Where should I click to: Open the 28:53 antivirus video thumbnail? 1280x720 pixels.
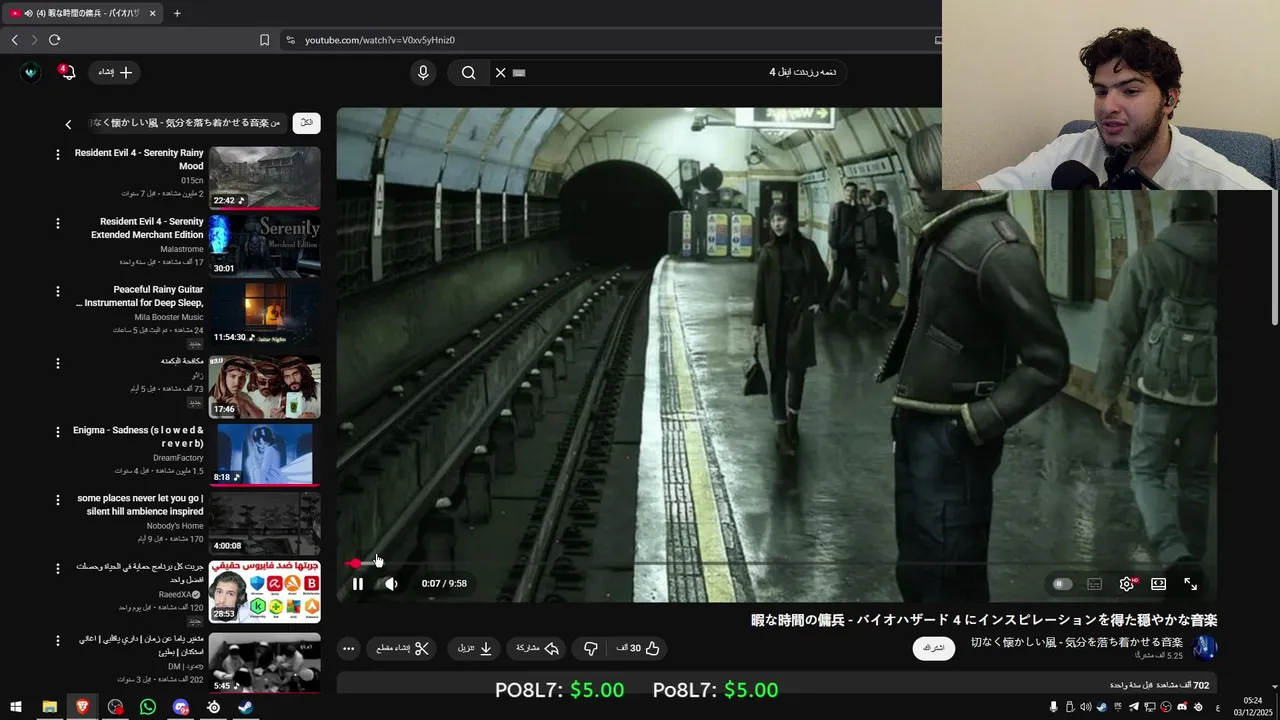coord(265,592)
